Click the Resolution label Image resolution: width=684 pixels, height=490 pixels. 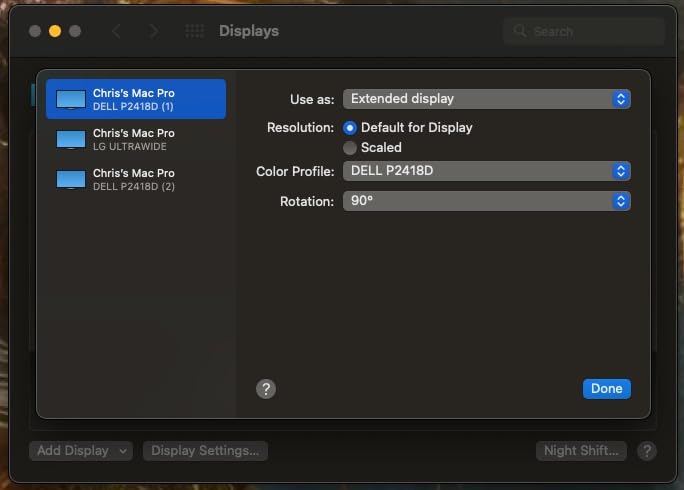point(300,128)
